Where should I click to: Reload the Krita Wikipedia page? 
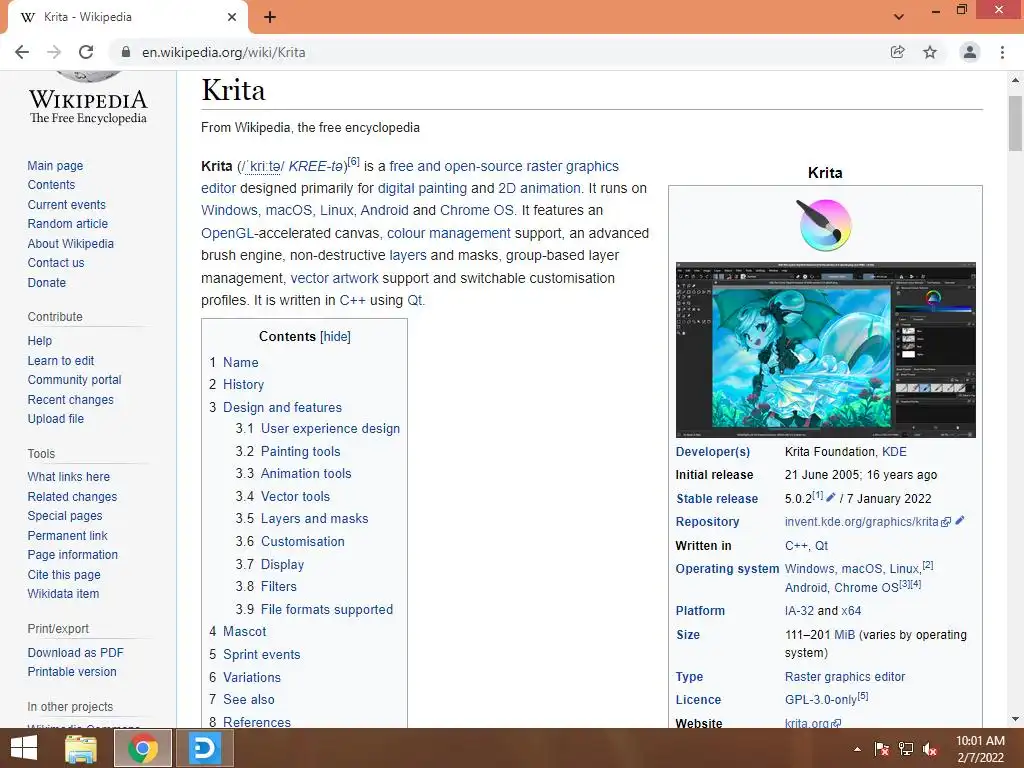point(86,52)
